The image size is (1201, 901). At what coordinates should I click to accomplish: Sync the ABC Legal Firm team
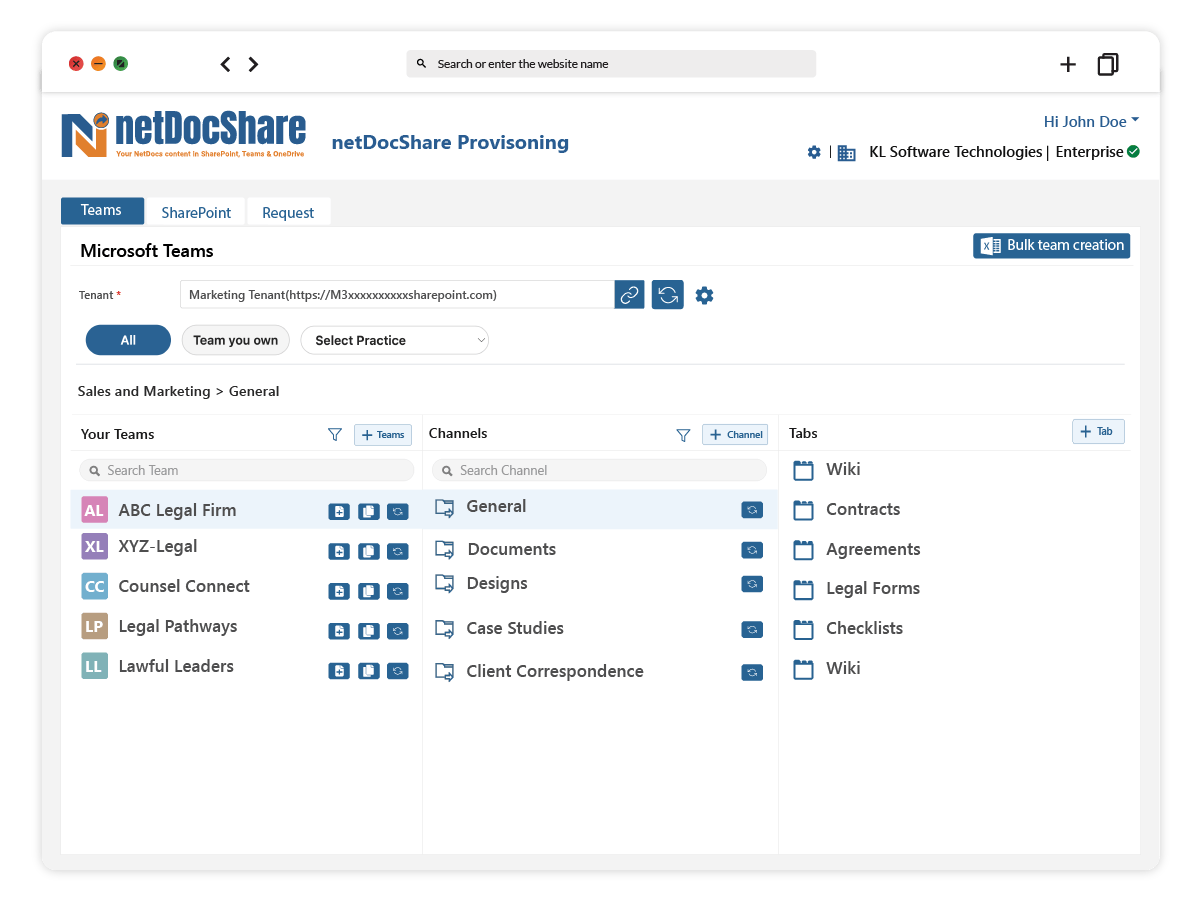(x=398, y=512)
